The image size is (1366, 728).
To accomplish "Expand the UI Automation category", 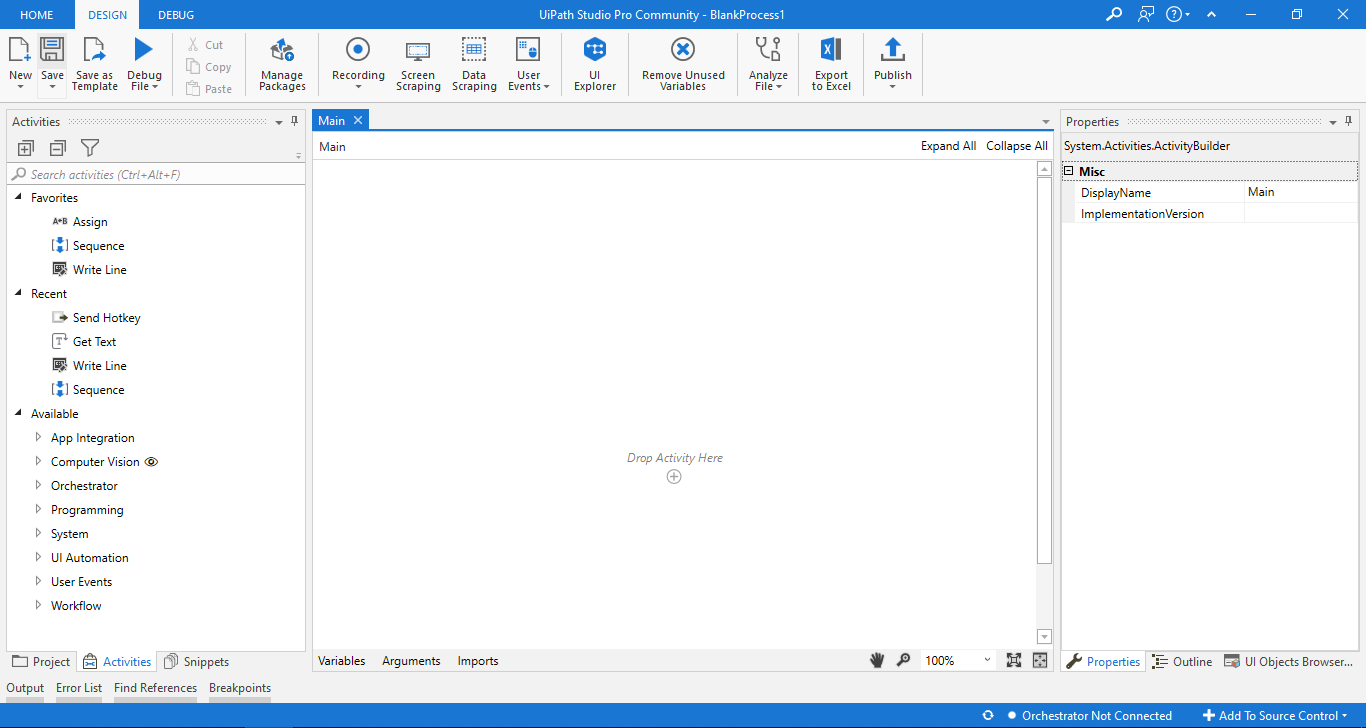I will pos(38,557).
